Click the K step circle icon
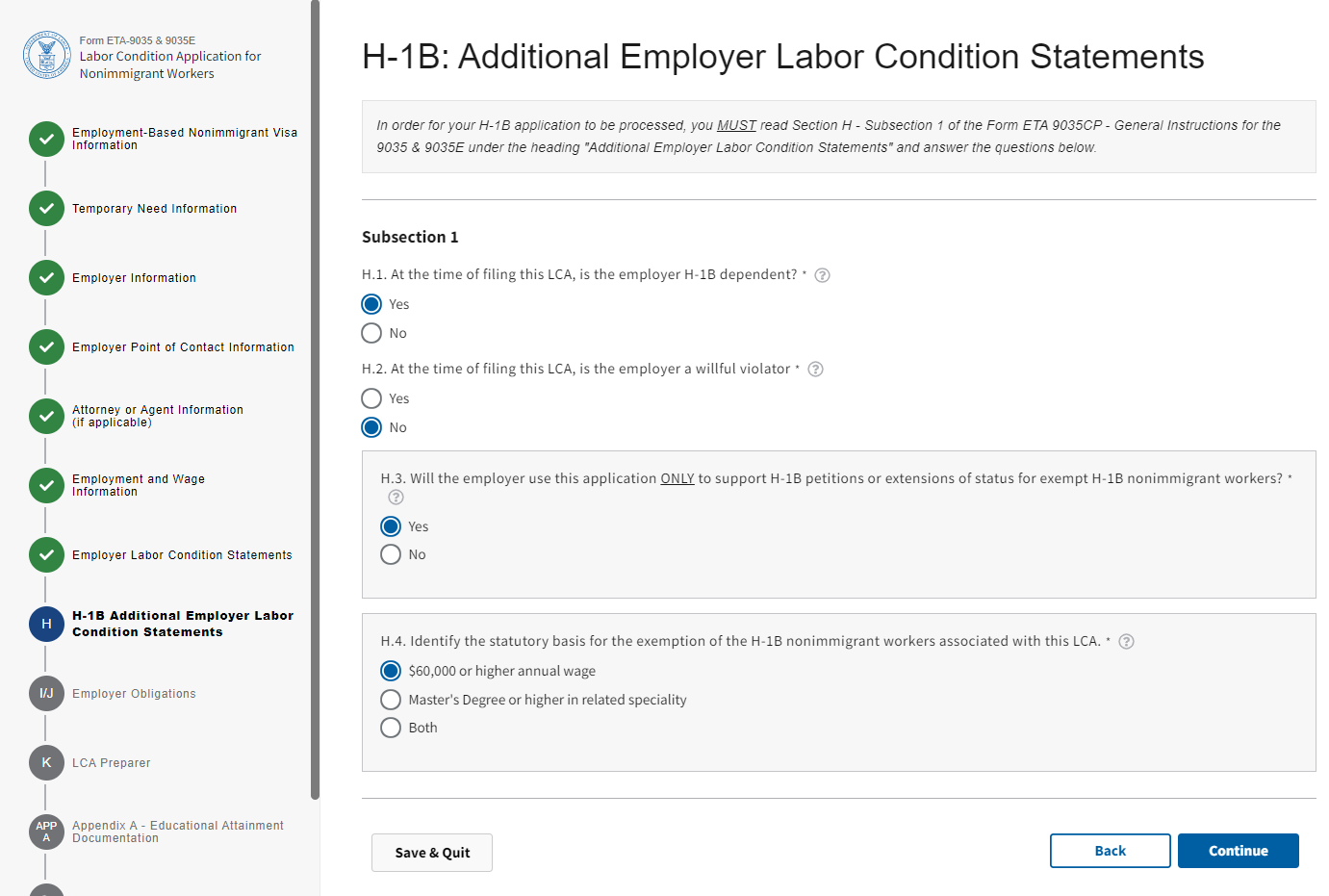This screenshot has width=1329, height=896. pos(46,762)
